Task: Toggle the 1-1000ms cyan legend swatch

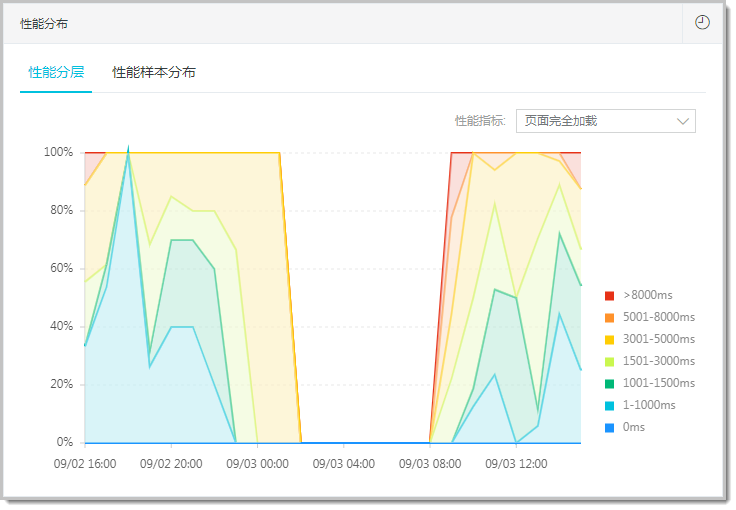Action: [609, 406]
